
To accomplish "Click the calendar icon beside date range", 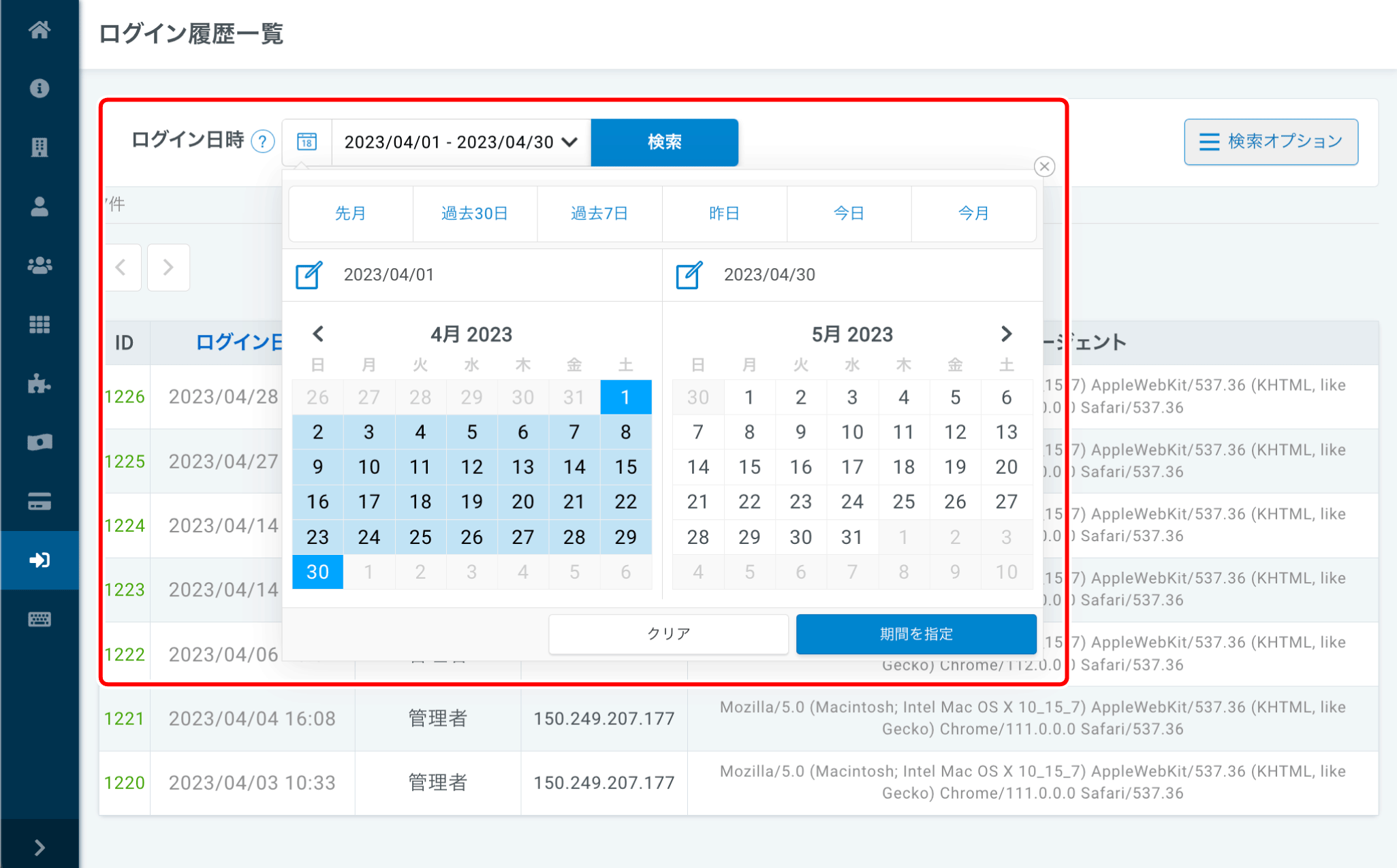I will tap(307, 142).
